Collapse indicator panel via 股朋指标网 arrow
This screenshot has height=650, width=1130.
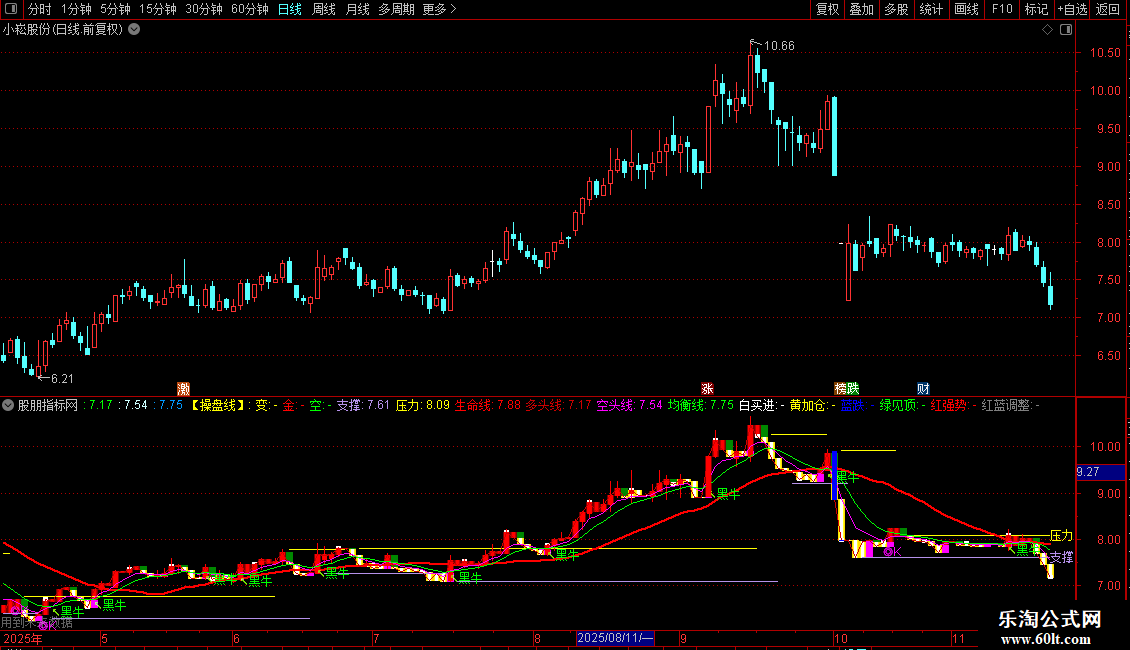pos(8,405)
